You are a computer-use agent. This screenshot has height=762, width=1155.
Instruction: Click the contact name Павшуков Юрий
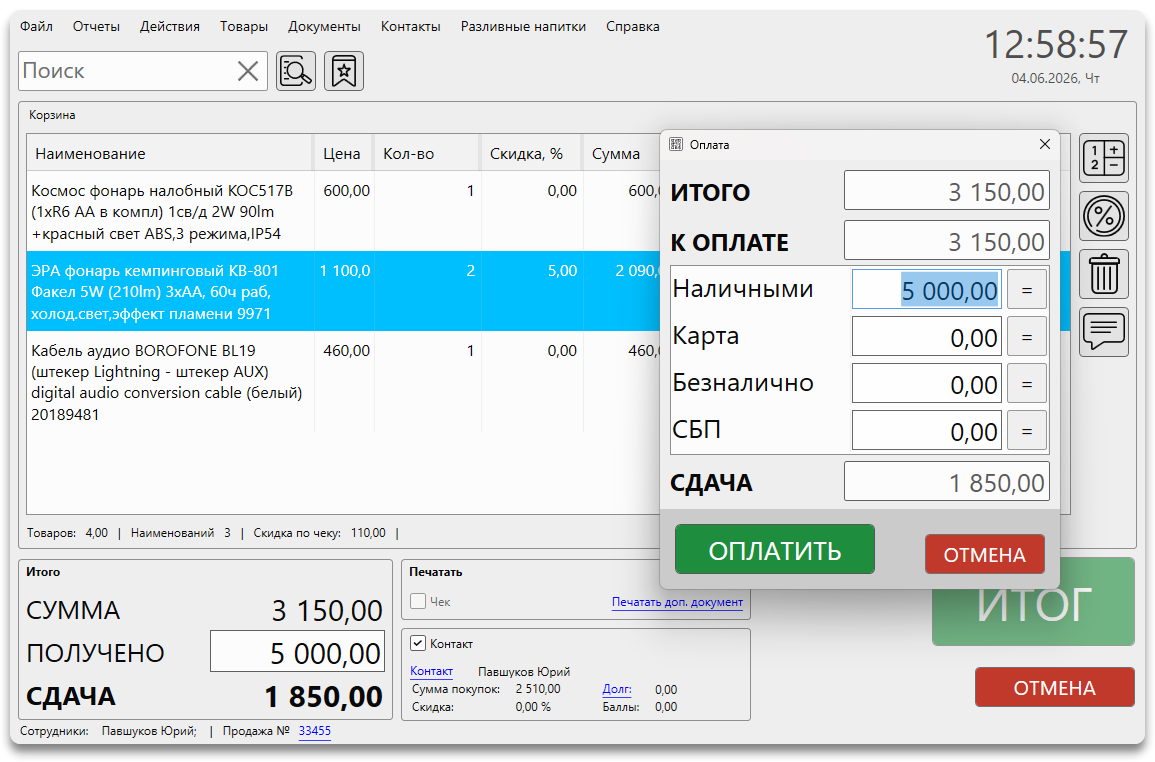click(524, 671)
